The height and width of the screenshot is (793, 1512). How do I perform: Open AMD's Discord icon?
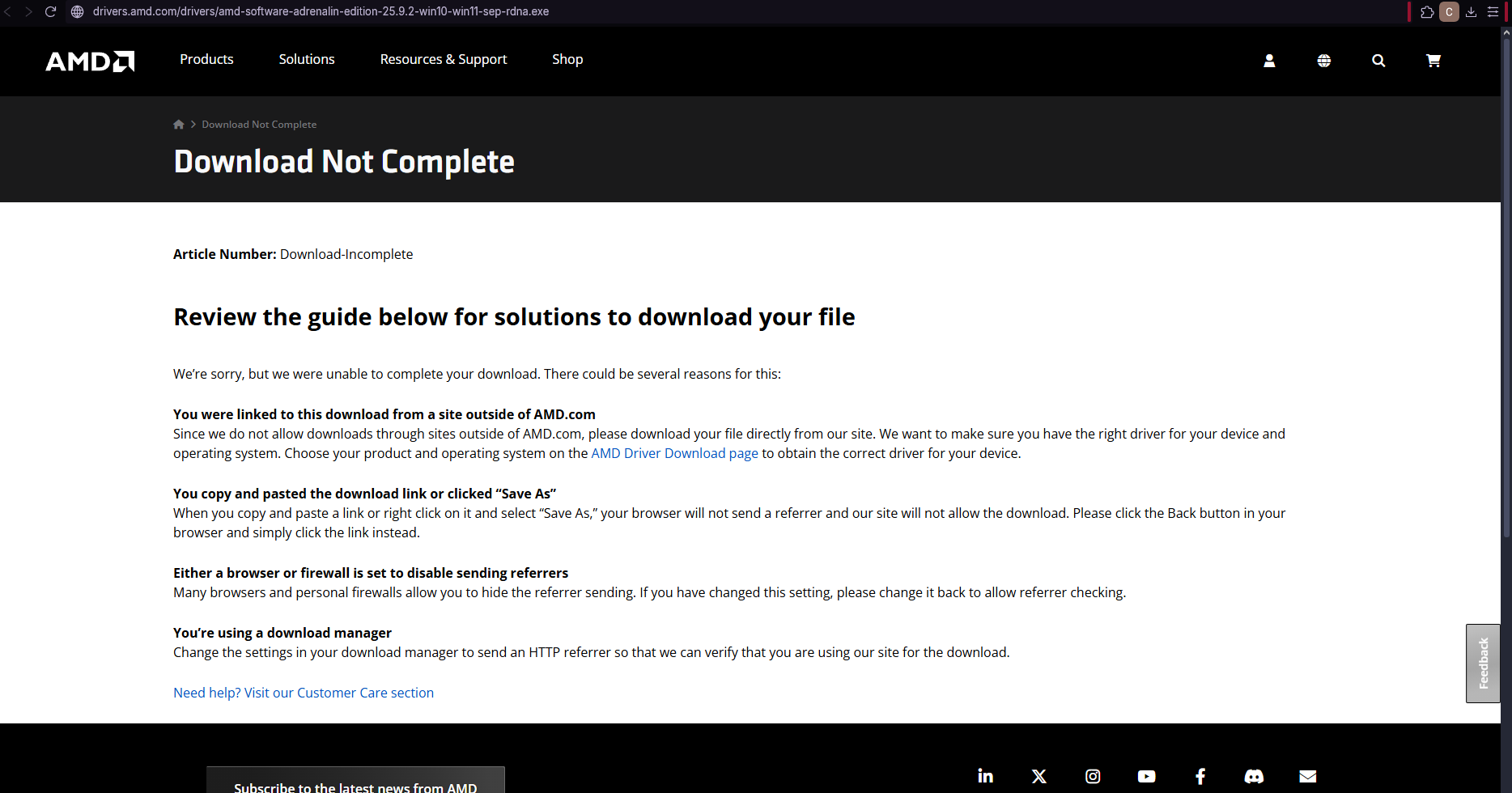click(x=1254, y=776)
